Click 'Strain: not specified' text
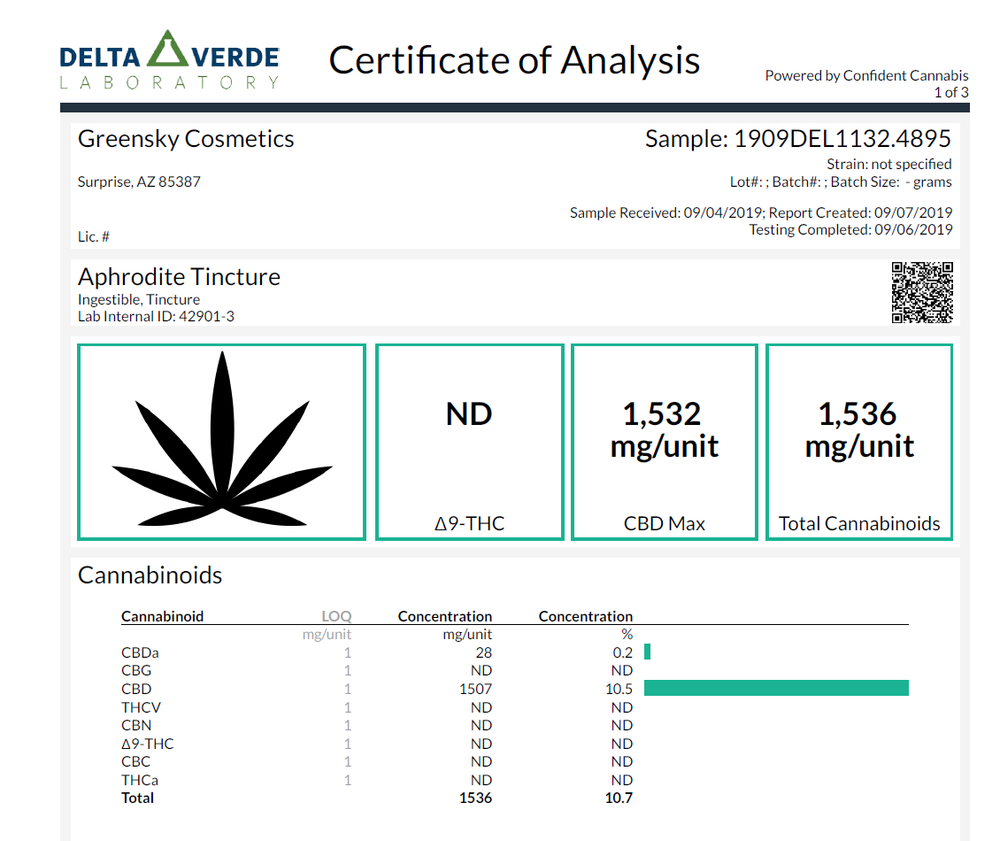Image resolution: width=1000 pixels, height=841 pixels. click(x=889, y=164)
